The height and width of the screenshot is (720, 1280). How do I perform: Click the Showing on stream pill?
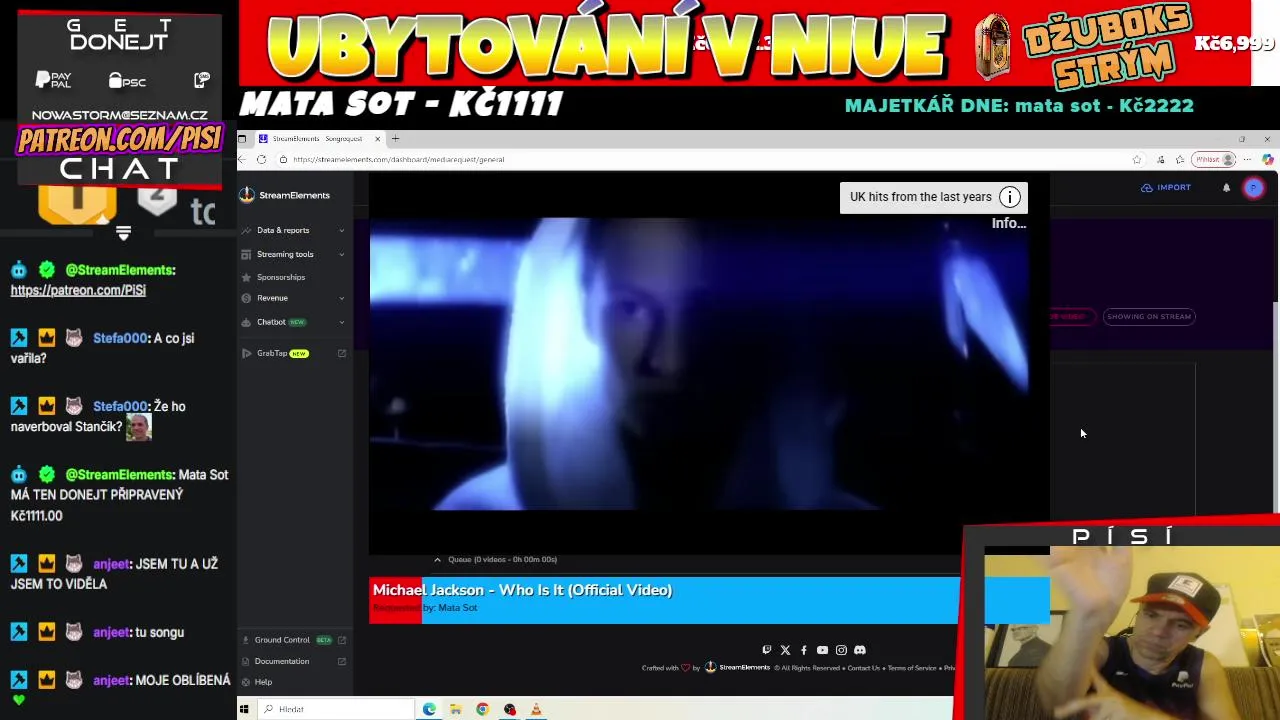coord(1149,317)
